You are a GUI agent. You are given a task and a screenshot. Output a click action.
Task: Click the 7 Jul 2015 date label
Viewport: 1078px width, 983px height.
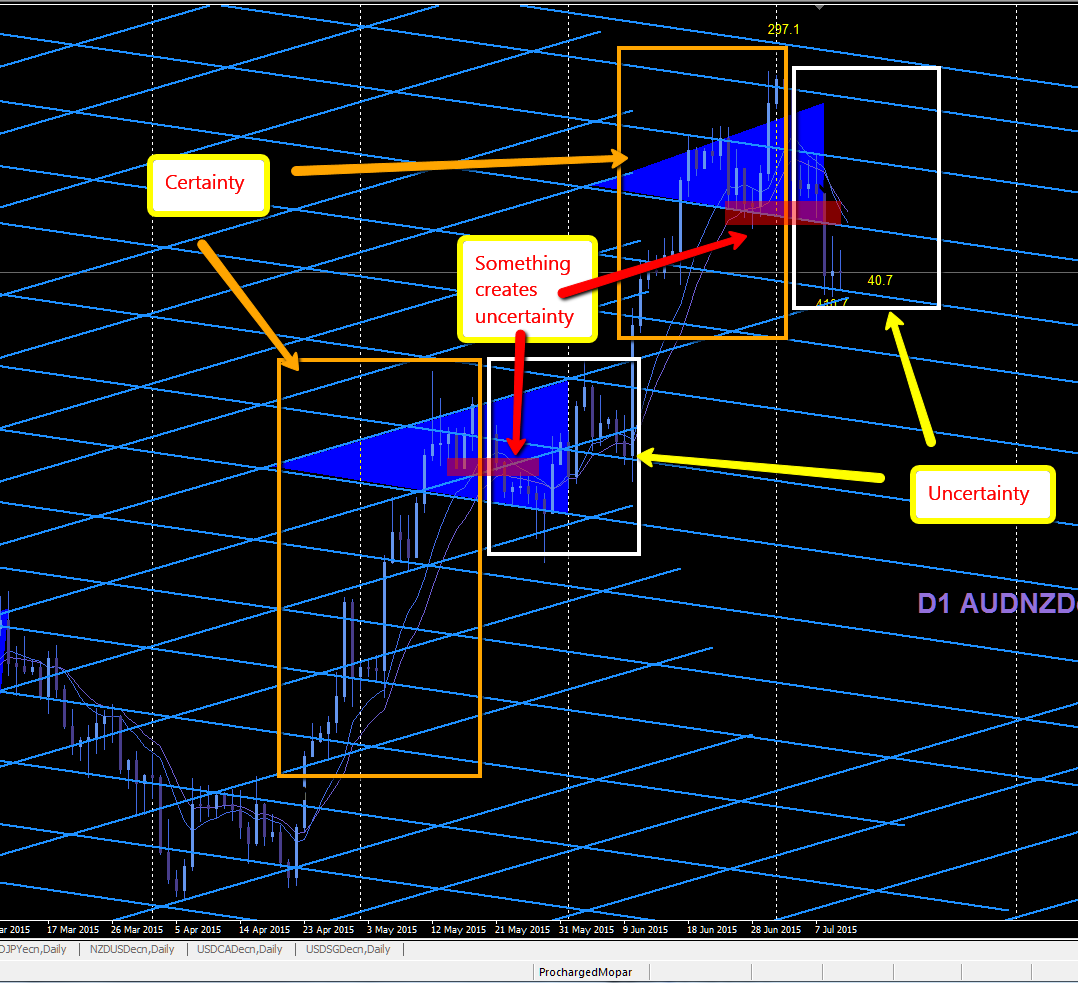click(x=836, y=929)
